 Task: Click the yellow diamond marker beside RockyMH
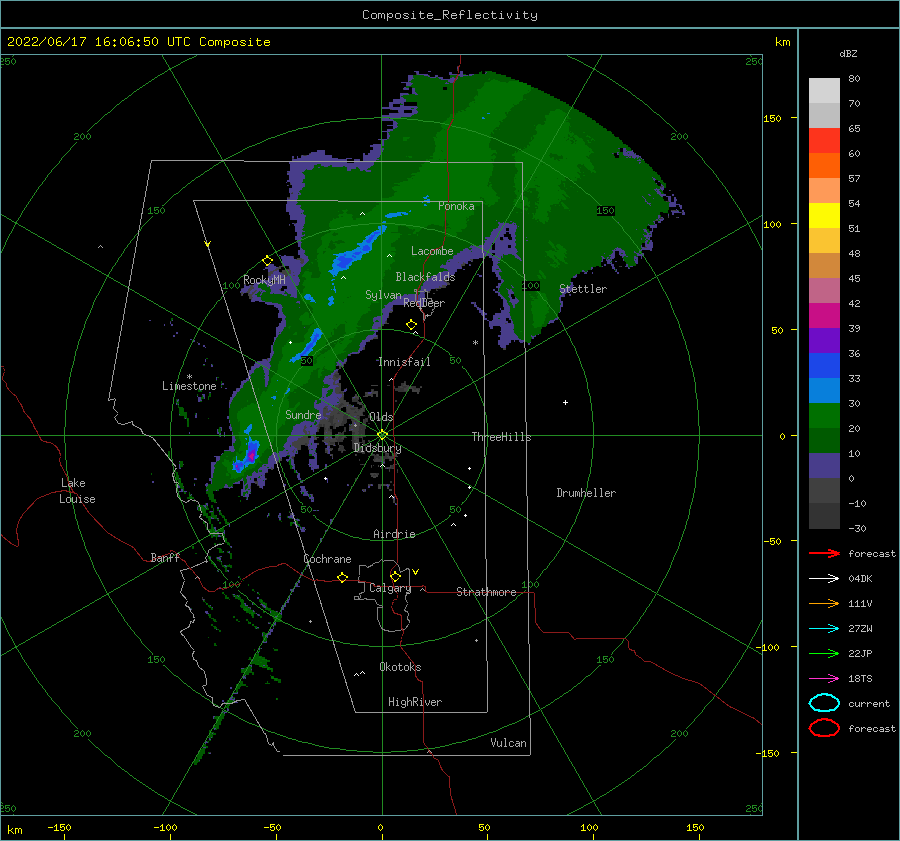coord(267,261)
